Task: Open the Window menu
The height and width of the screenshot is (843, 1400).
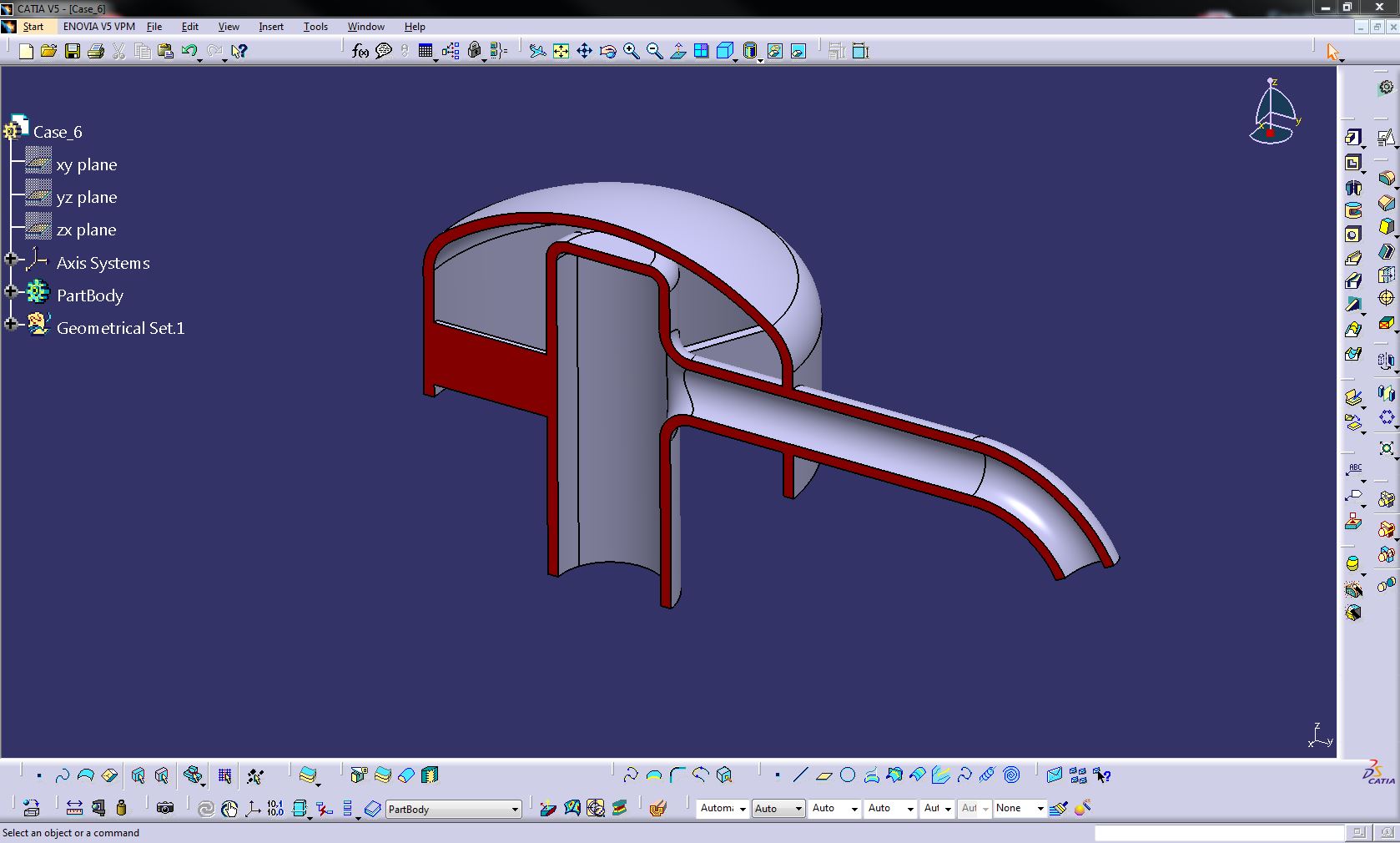Action: (x=366, y=27)
